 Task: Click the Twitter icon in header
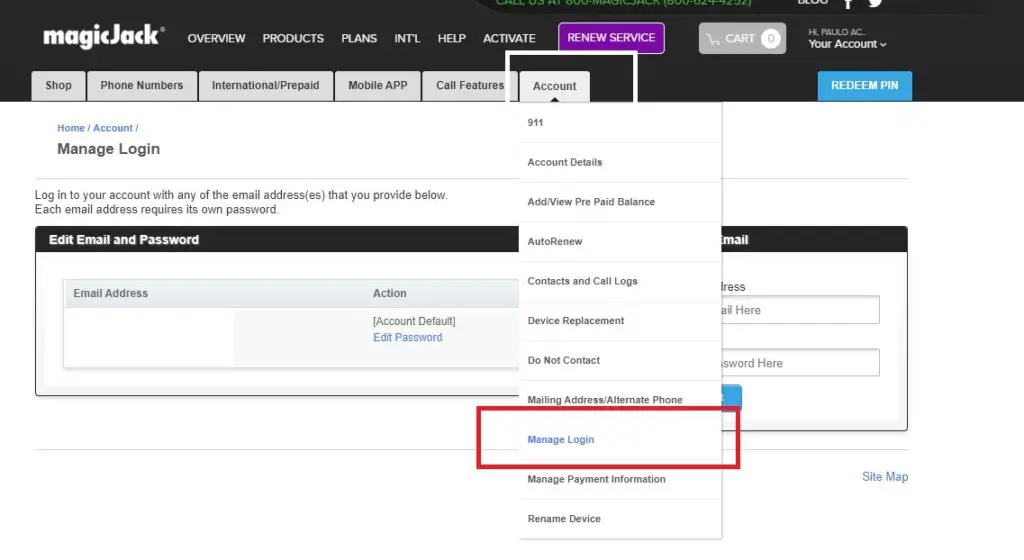pos(875,3)
